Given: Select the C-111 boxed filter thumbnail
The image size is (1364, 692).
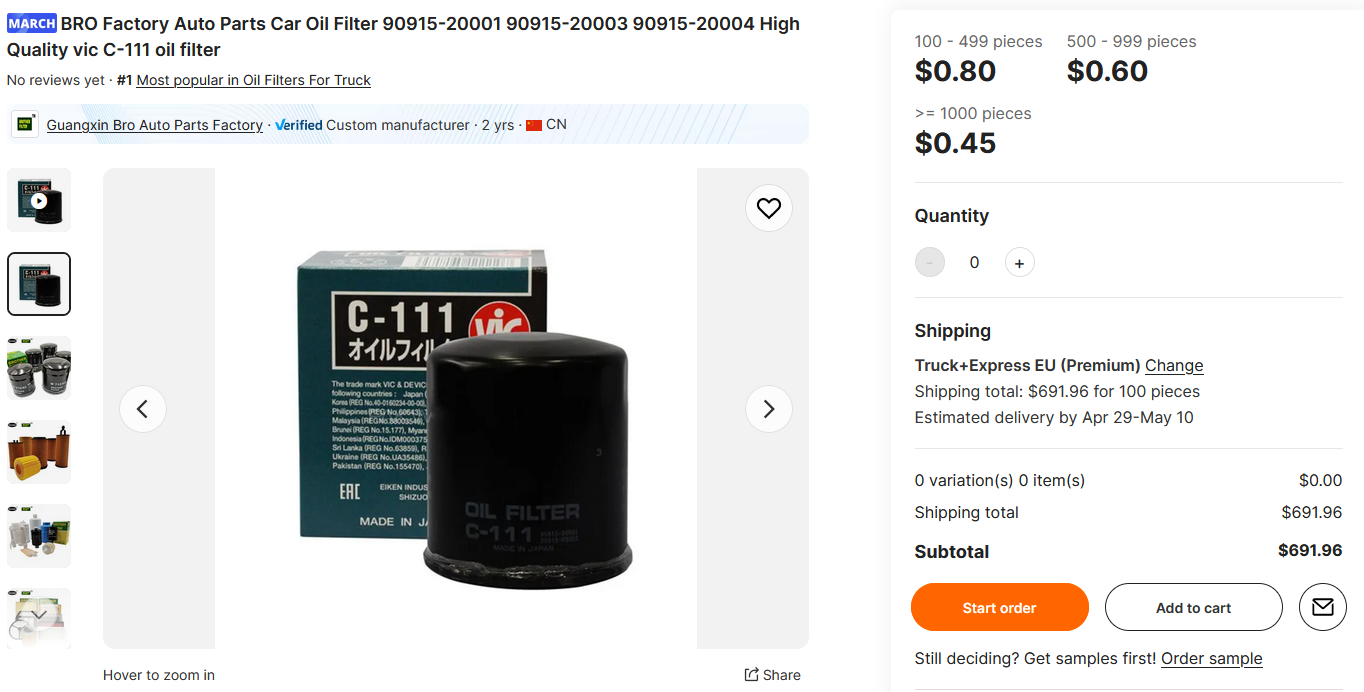Looking at the screenshot, I should tap(39, 284).
